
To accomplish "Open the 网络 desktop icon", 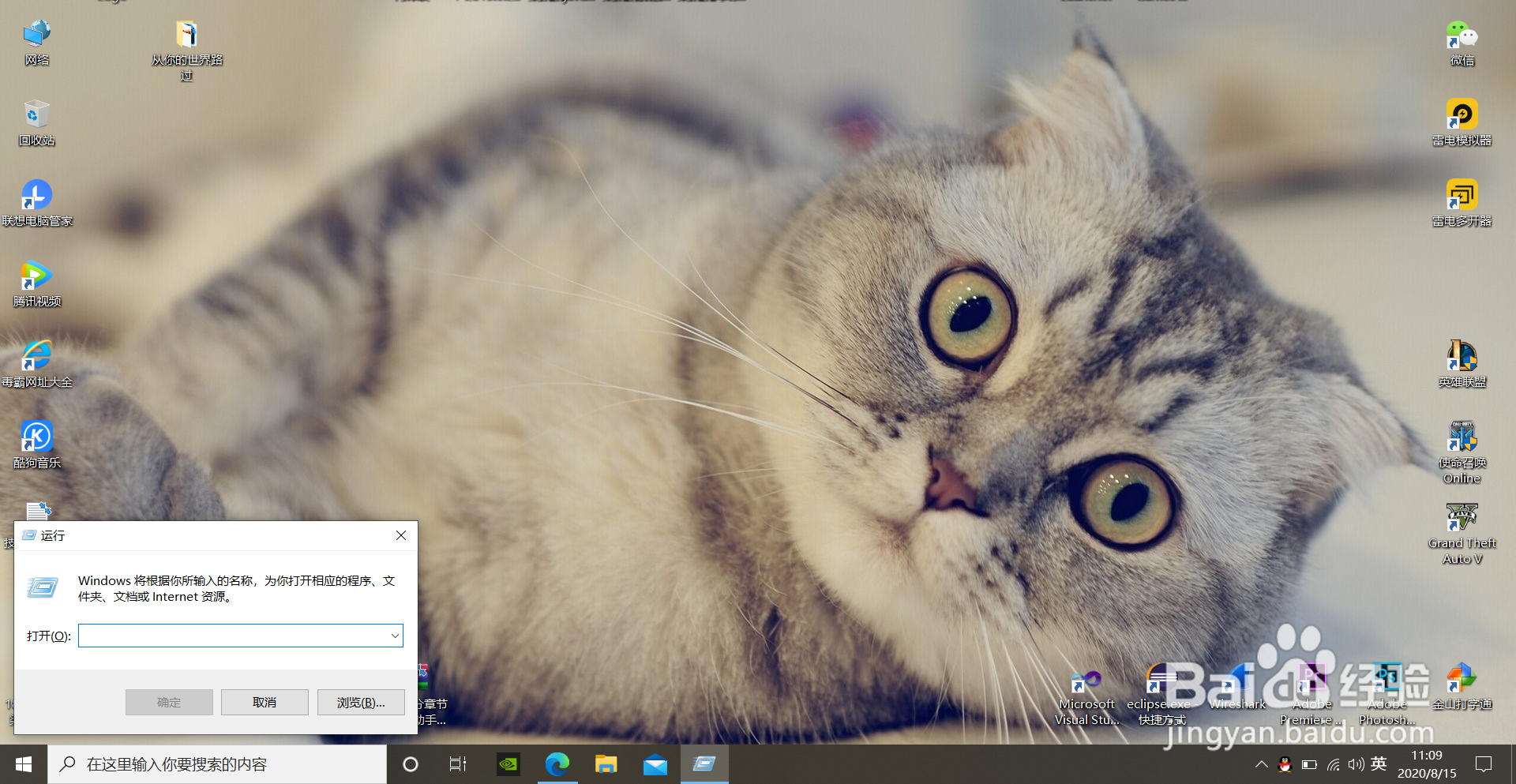I will click(36, 43).
